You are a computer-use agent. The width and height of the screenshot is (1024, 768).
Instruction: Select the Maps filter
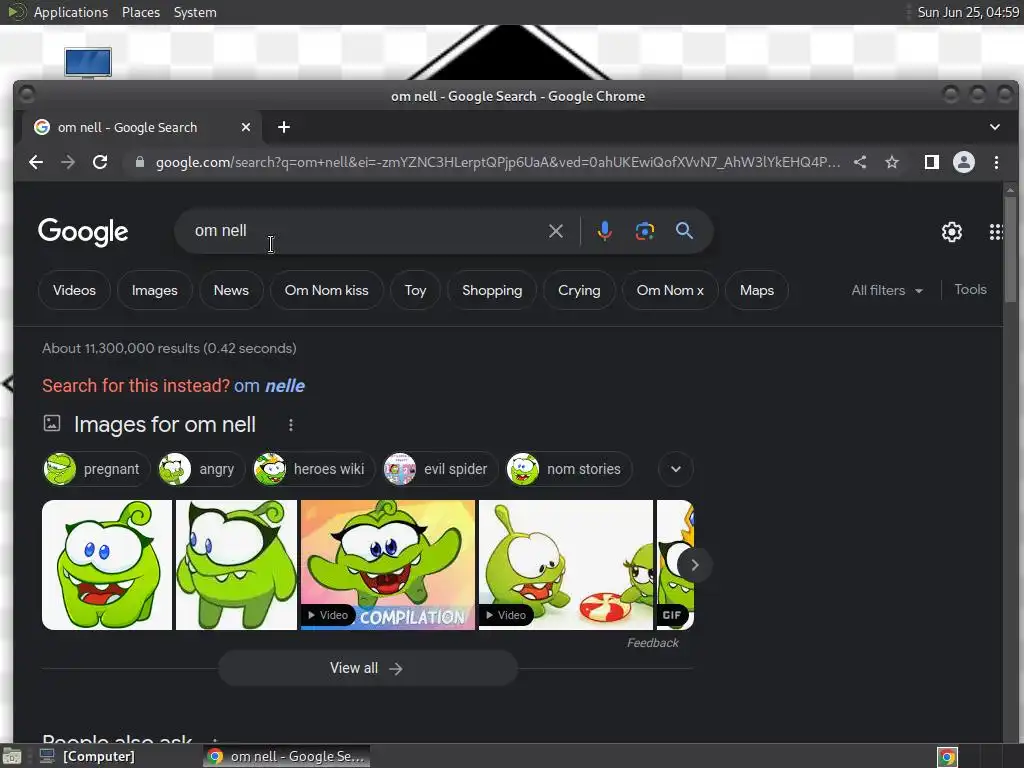click(x=757, y=291)
